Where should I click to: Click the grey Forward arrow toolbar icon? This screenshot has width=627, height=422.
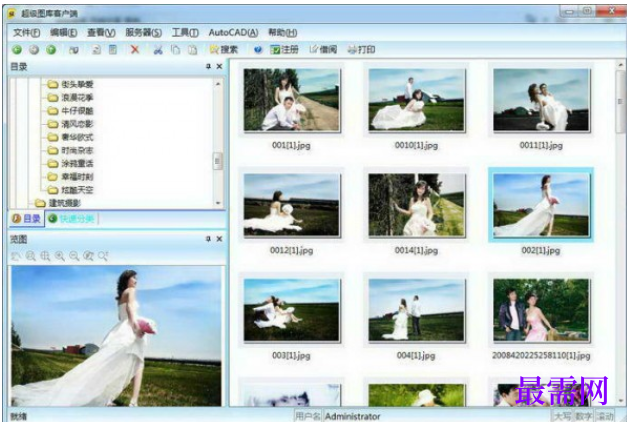pos(34,50)
